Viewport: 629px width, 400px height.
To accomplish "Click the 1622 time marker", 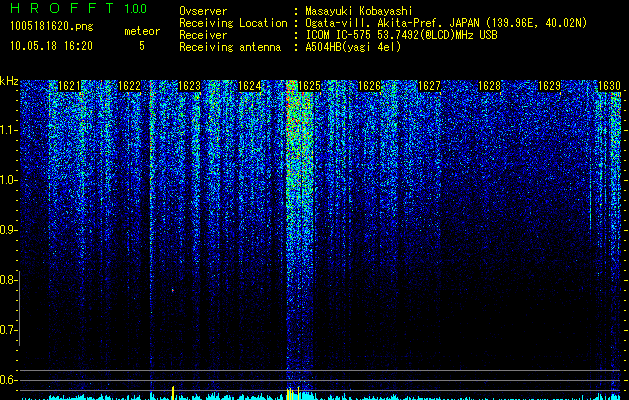I will coord(129,86).
